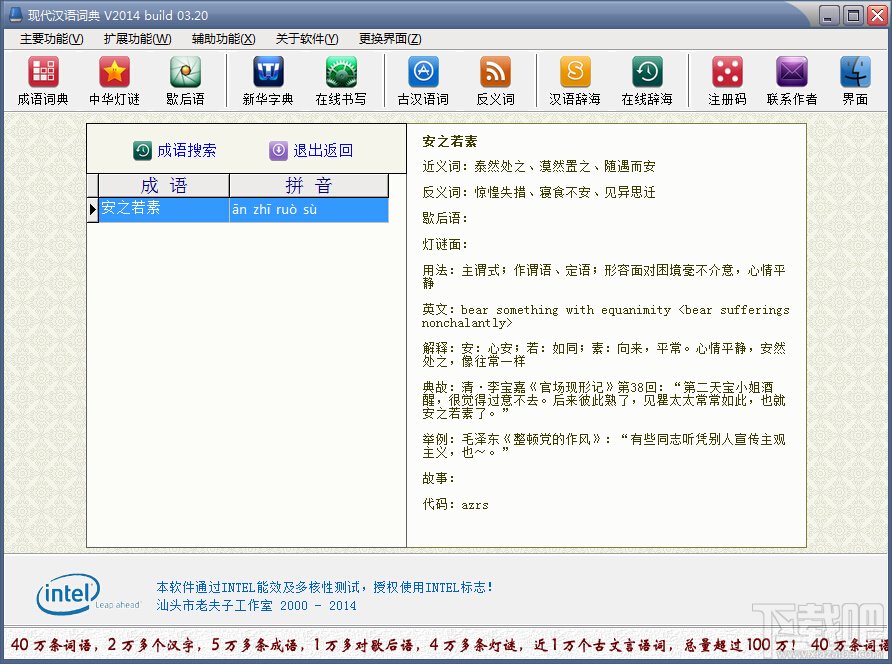This screenshot has height=664, width=892.
Task: Click the 成语 column header
Action: (164, 185)
